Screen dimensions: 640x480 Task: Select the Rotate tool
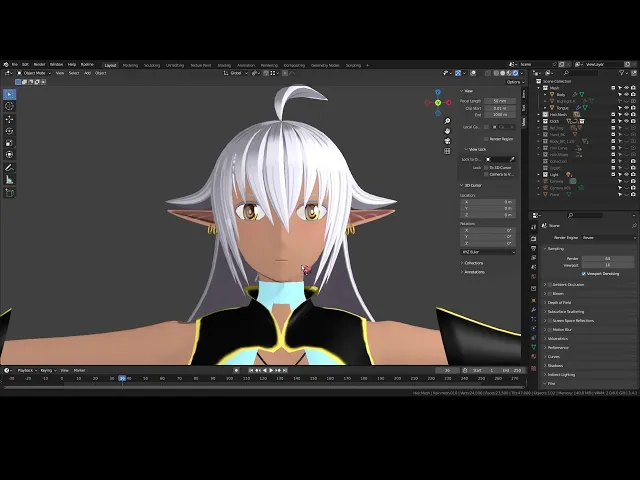9,131
